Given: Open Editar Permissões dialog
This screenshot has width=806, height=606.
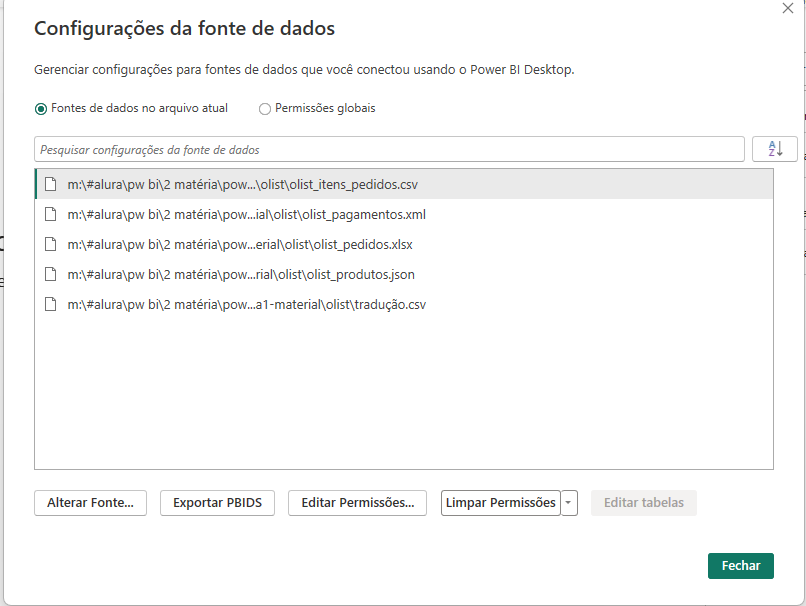Looking at the screenshot, I should (357, 503).
